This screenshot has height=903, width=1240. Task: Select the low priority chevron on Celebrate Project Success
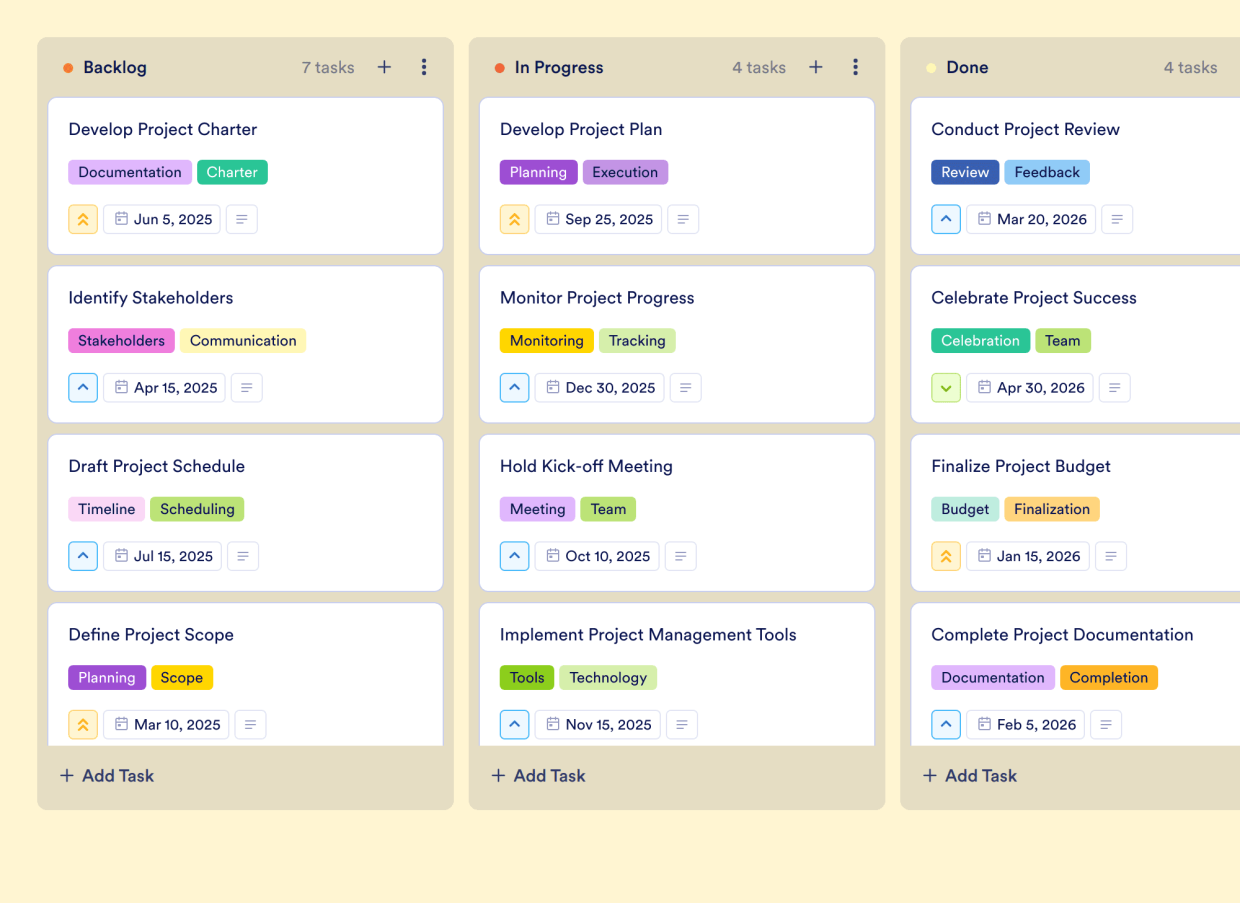click(x=946, y=387)
